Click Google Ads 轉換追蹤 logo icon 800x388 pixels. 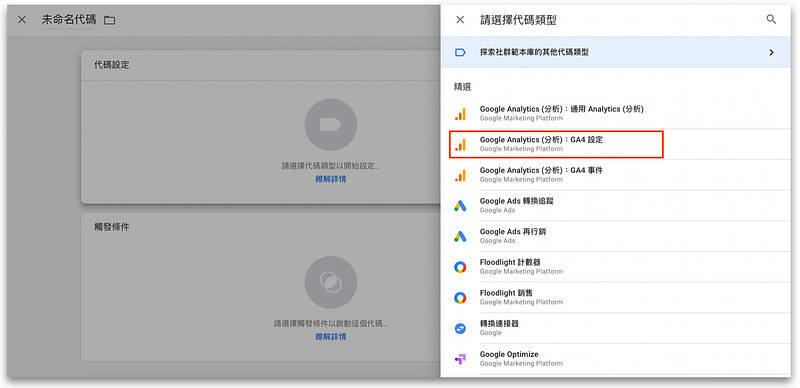click(460, 206)
